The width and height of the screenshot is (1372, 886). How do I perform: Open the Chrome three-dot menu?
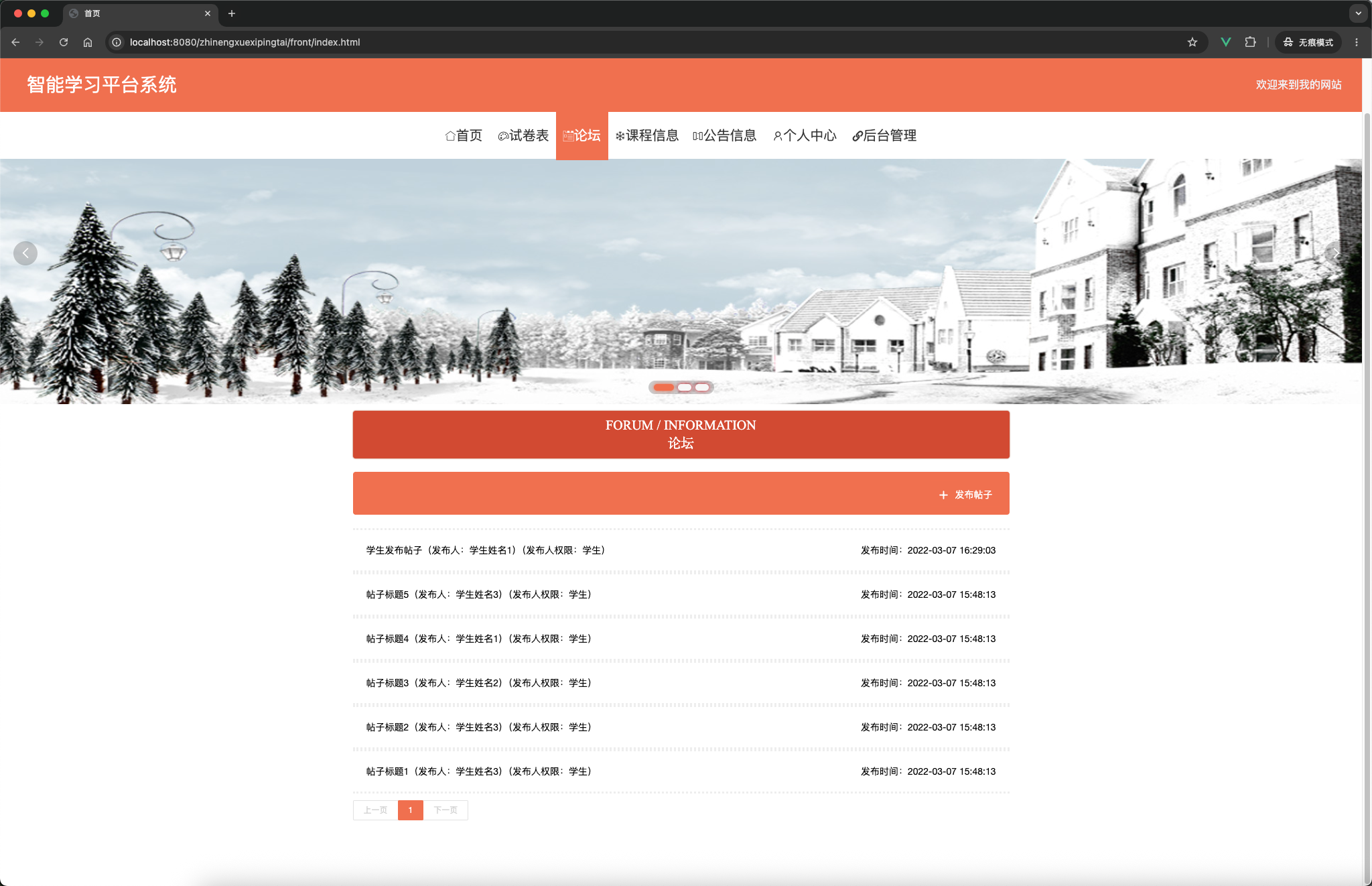(x=1357, y=42)
